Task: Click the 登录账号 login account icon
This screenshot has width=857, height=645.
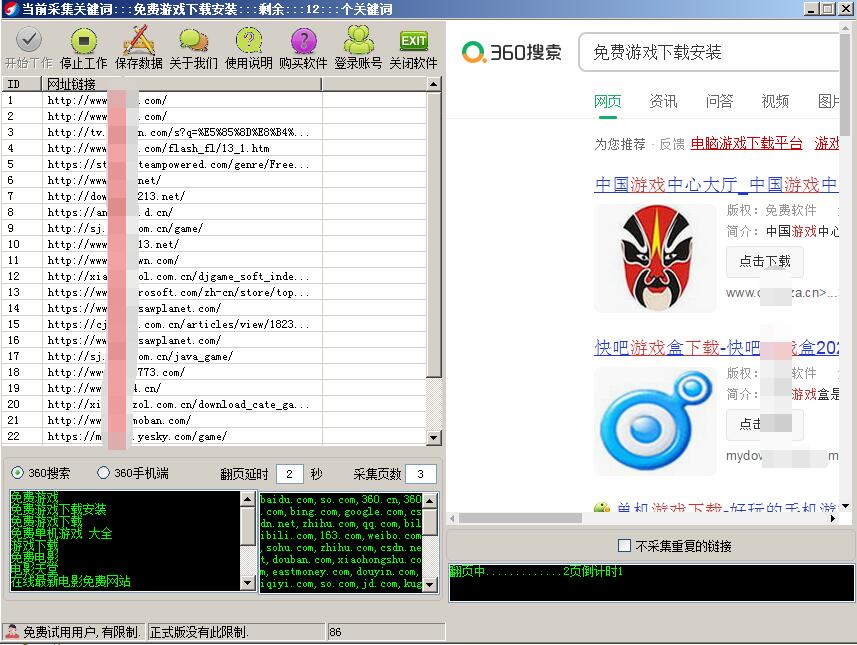Action: [358, 41]
